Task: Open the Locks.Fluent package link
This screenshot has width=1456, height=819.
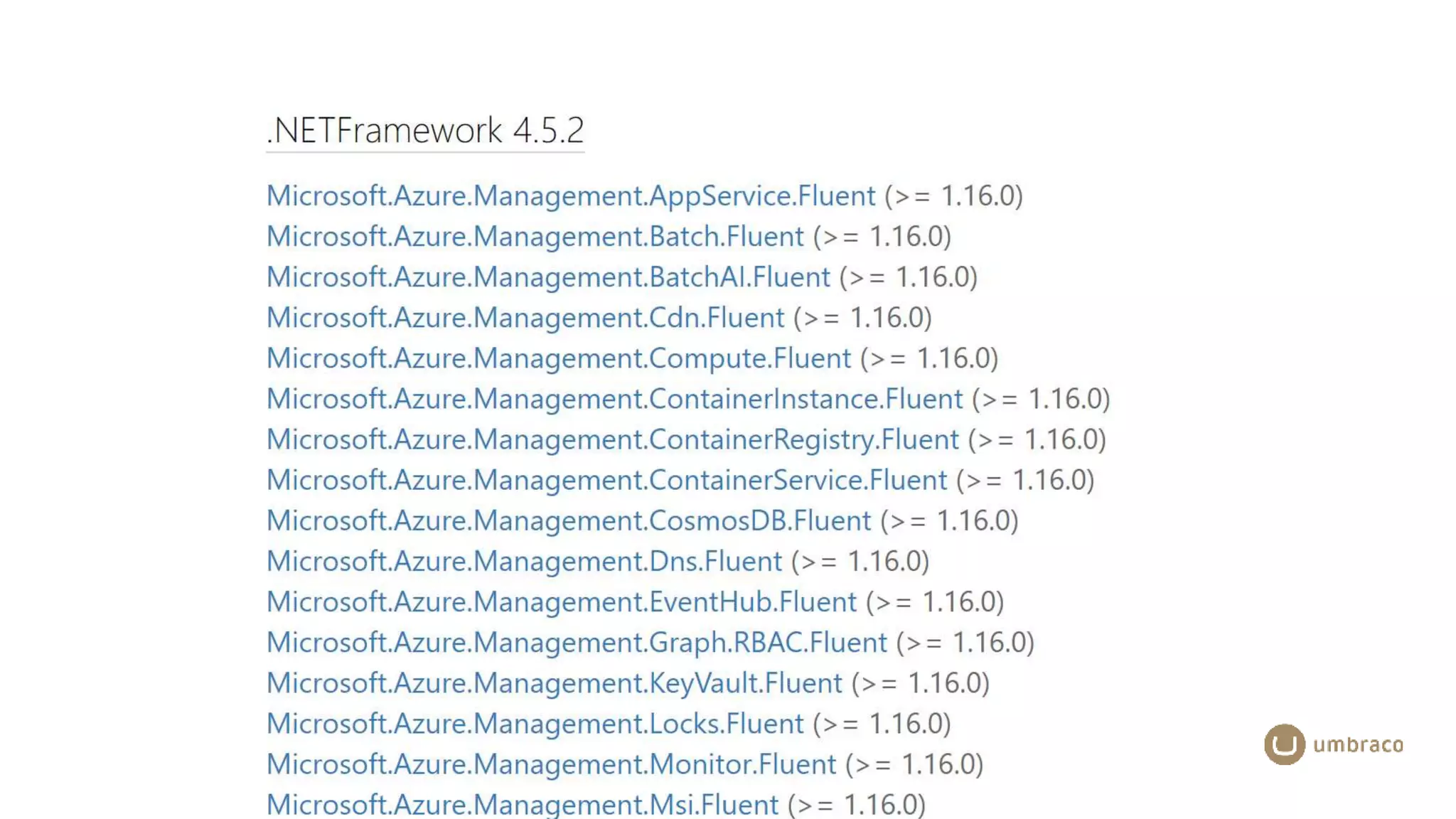Action: [535, 723]
